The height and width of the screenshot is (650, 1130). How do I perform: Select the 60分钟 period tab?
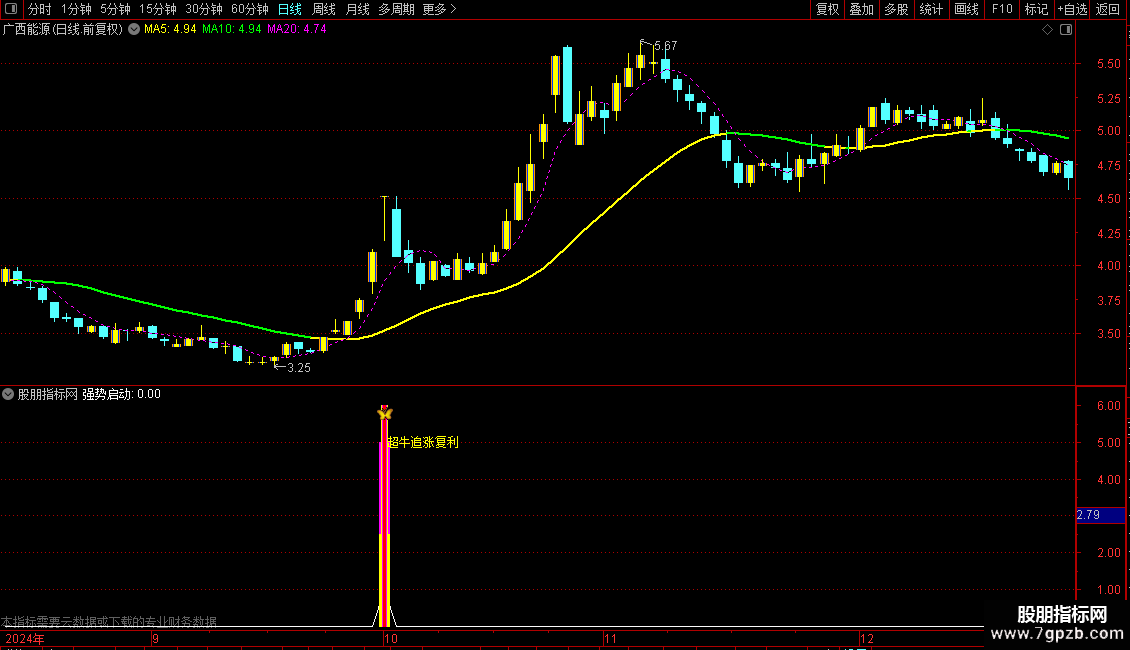point(250,9)
